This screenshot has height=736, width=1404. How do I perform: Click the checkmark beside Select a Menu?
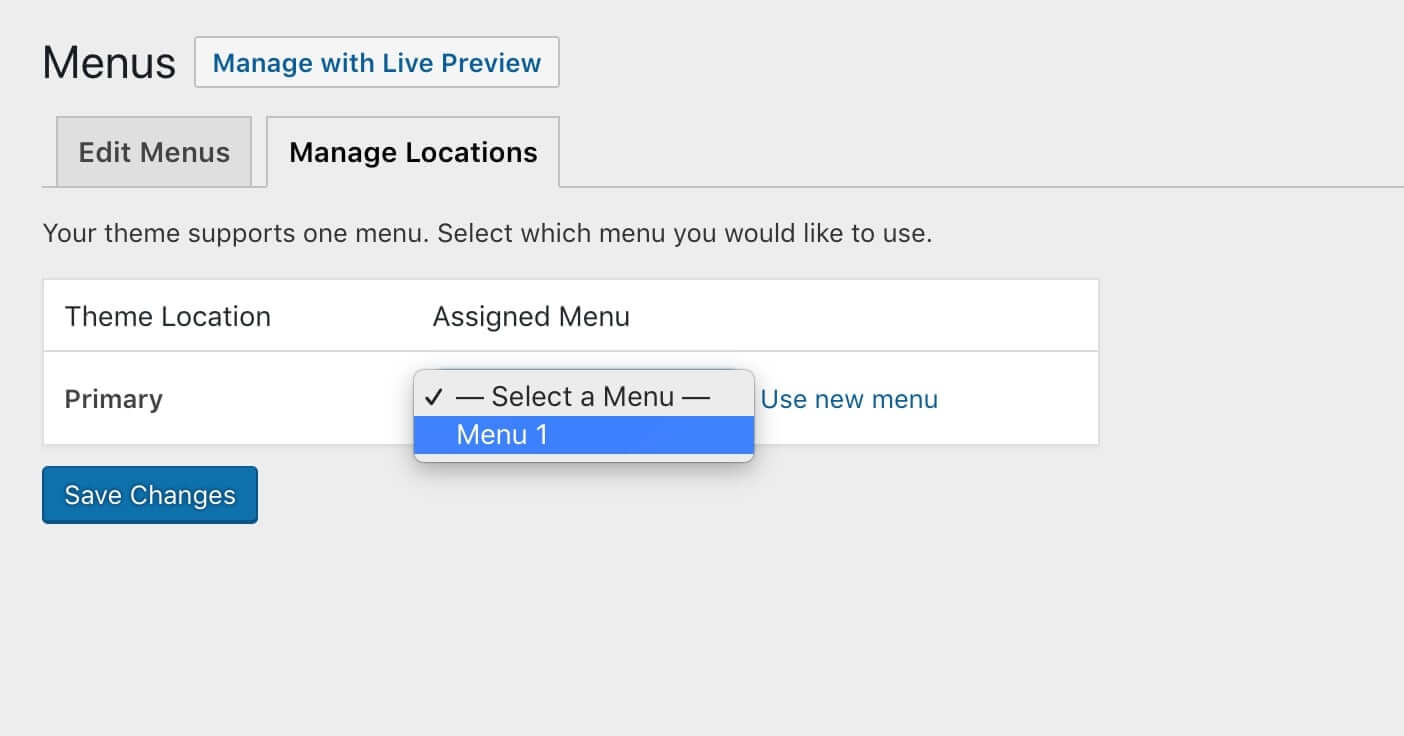tap(433, 397)
